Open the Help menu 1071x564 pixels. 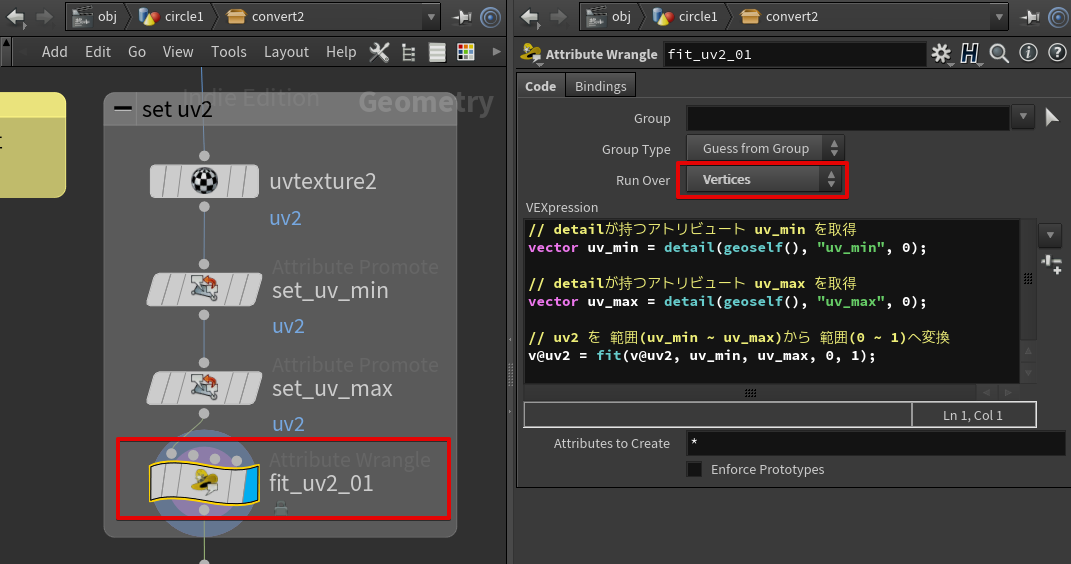341,52
